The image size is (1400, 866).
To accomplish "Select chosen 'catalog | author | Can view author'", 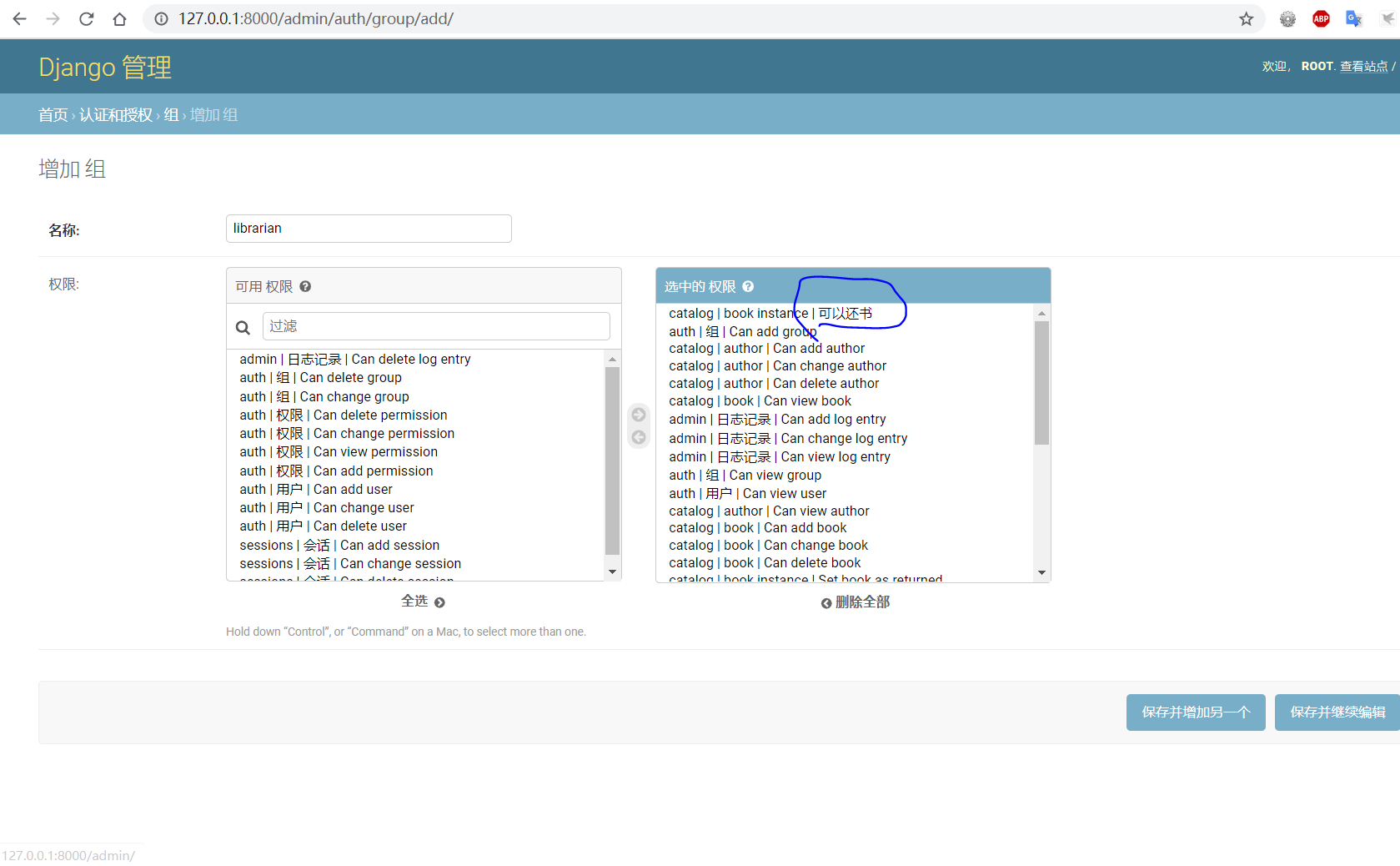I will pos(845,511).
